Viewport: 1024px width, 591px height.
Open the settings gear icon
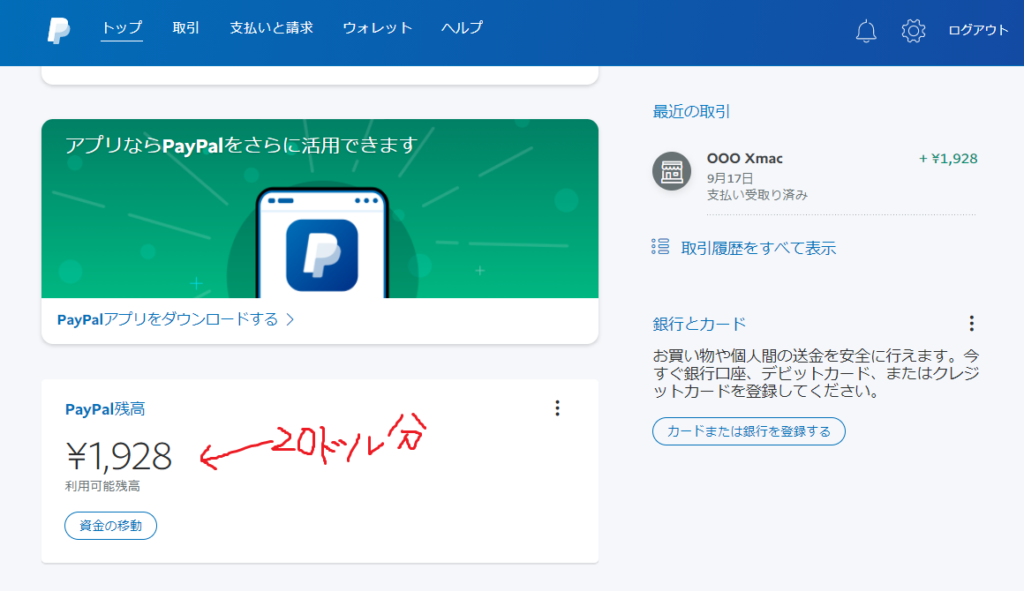click(x=913, y=31)
